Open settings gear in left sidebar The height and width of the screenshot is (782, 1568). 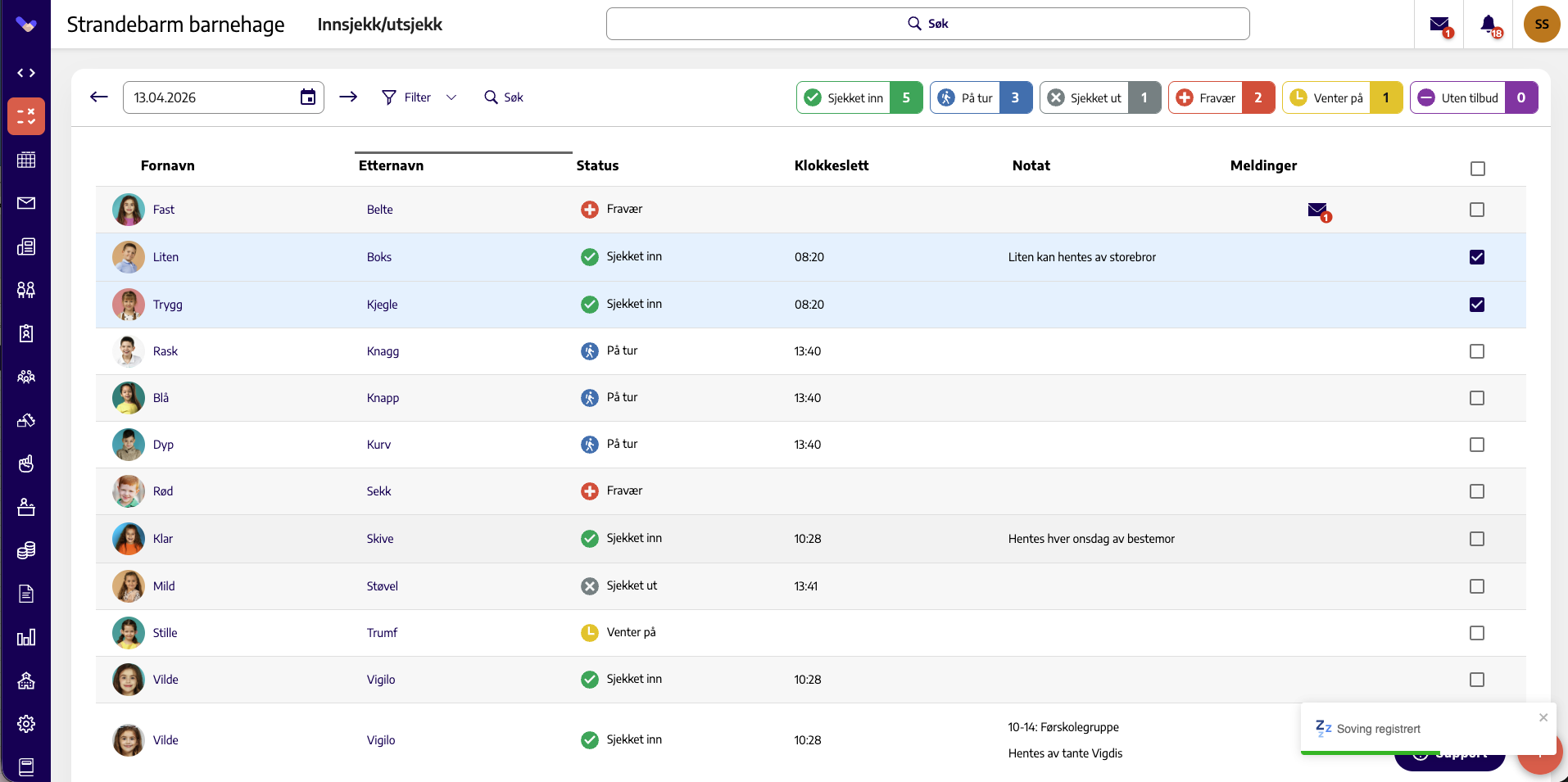[x=26, y=724]
